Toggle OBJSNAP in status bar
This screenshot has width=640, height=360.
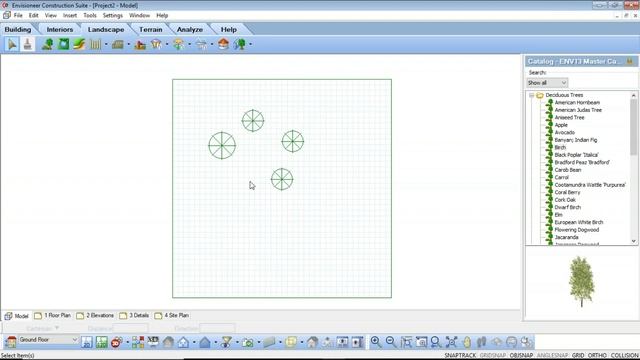(521, 356)
